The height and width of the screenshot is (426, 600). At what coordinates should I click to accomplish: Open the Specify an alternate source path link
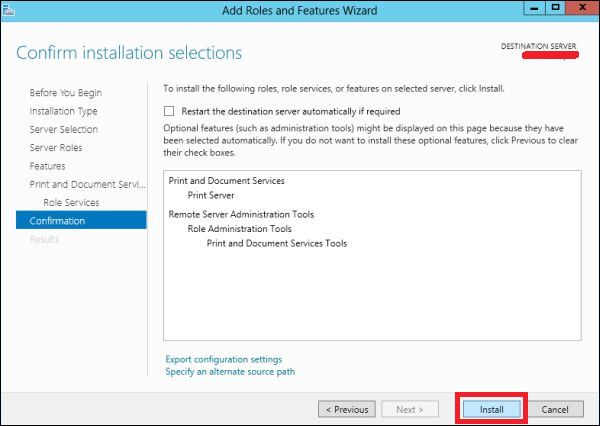click(x=230, y=372)
